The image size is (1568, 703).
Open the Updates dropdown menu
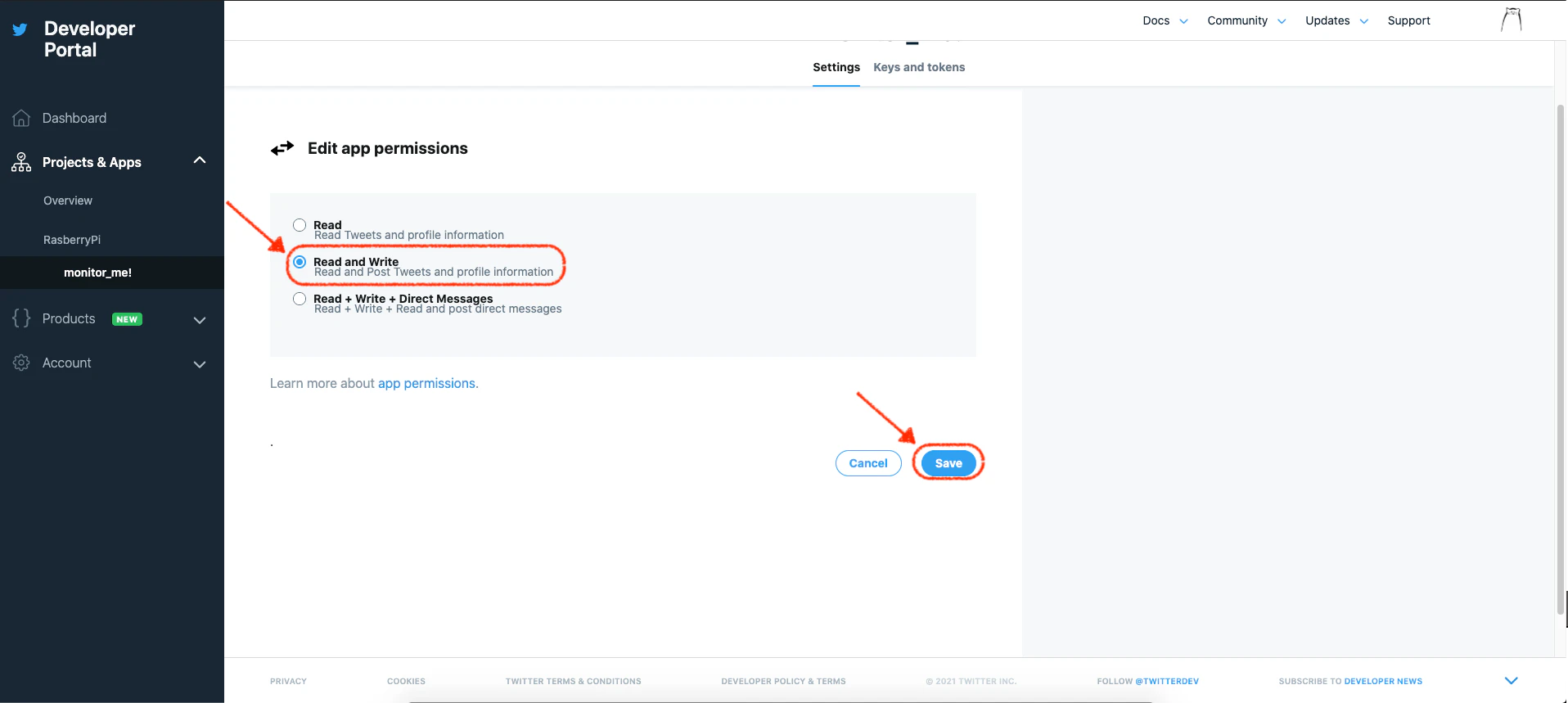pos(1336,20)
